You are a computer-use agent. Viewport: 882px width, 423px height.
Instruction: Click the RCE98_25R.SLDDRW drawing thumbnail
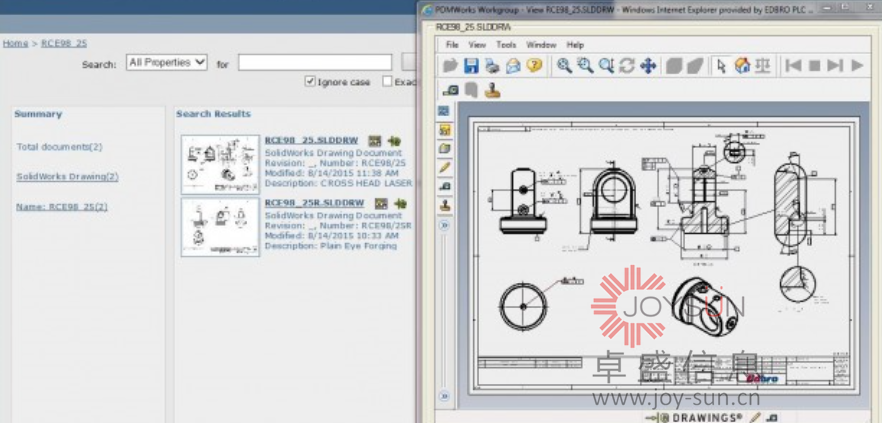pyautogui.click(x=220, y=227)
